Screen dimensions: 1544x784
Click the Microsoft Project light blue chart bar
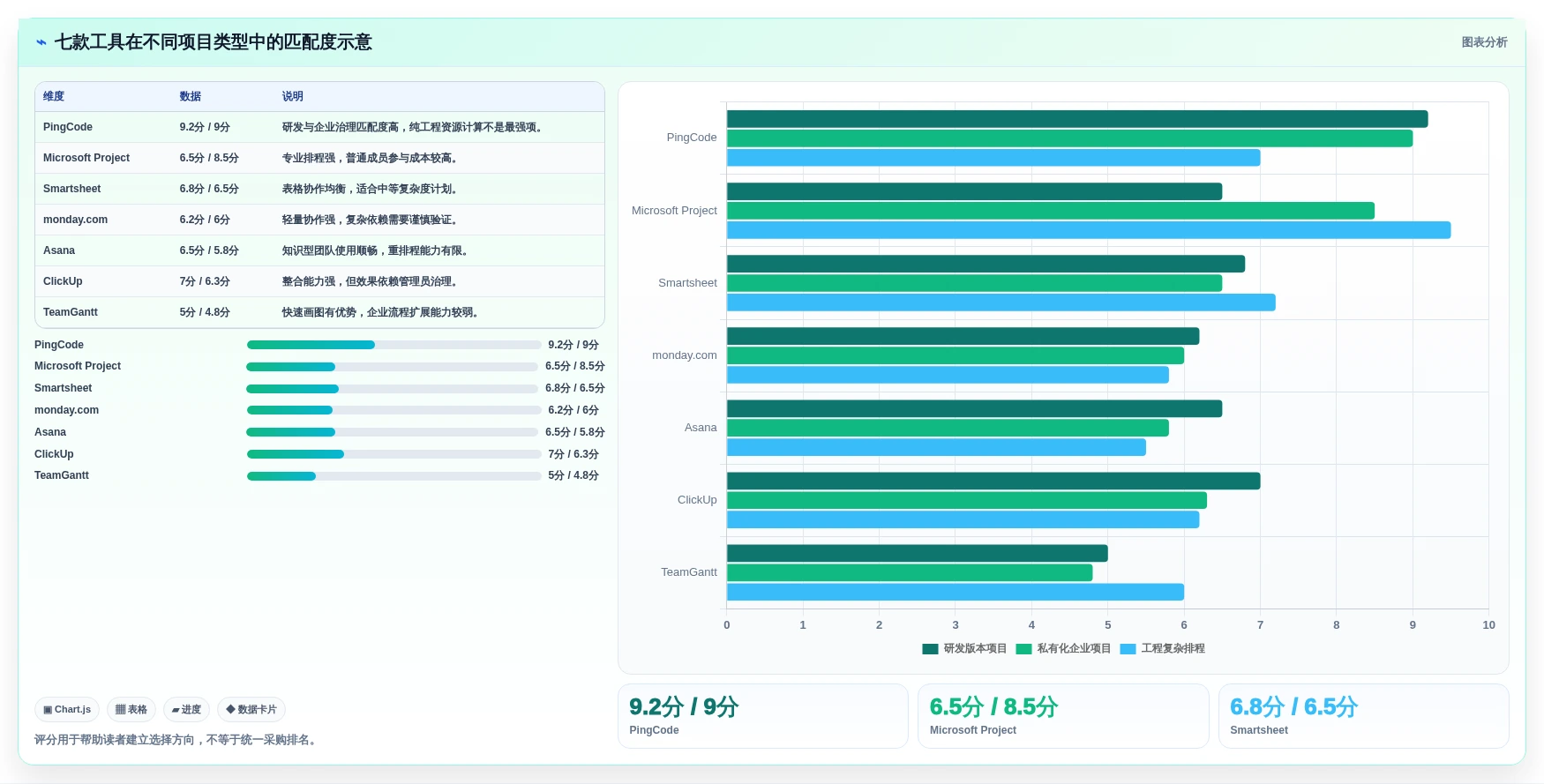click(x=1089, y=230)
